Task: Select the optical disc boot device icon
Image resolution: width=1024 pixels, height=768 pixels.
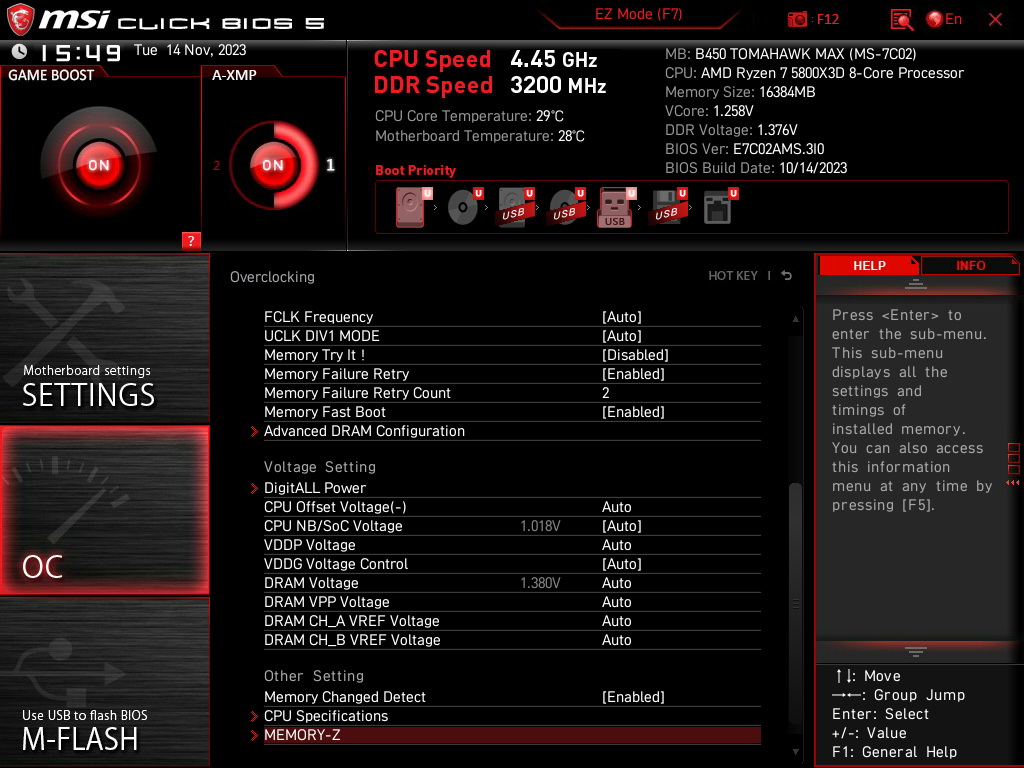Action: click(464, 207)
